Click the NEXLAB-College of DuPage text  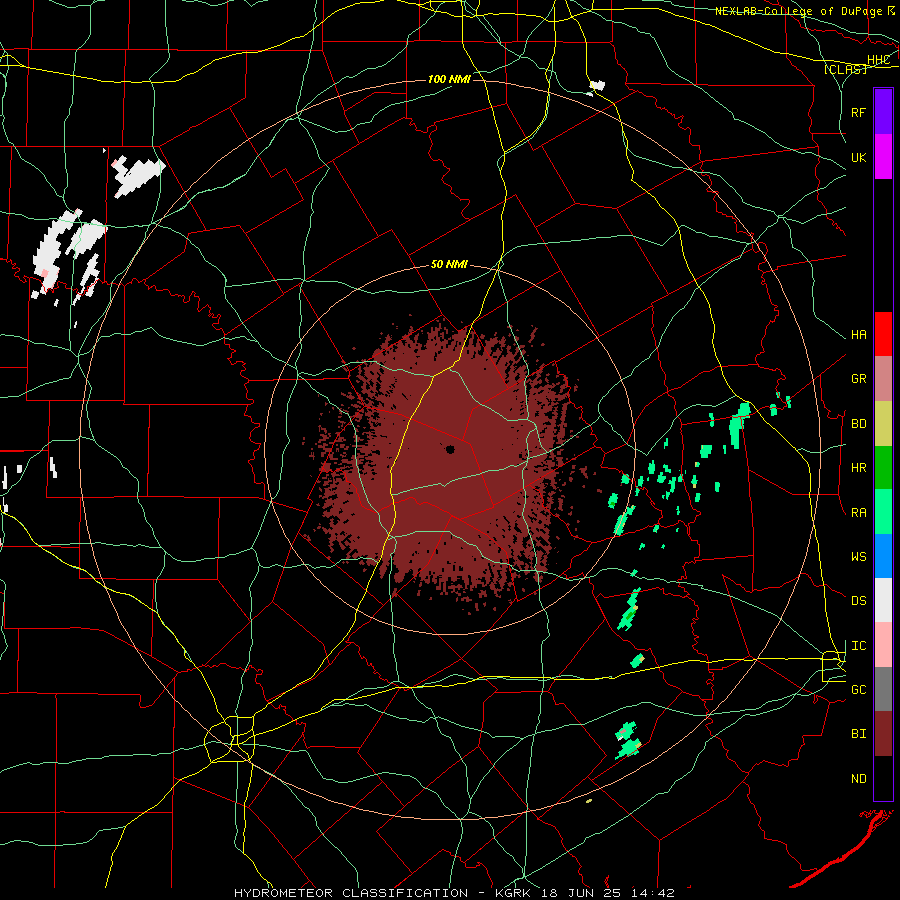(798, 11)
